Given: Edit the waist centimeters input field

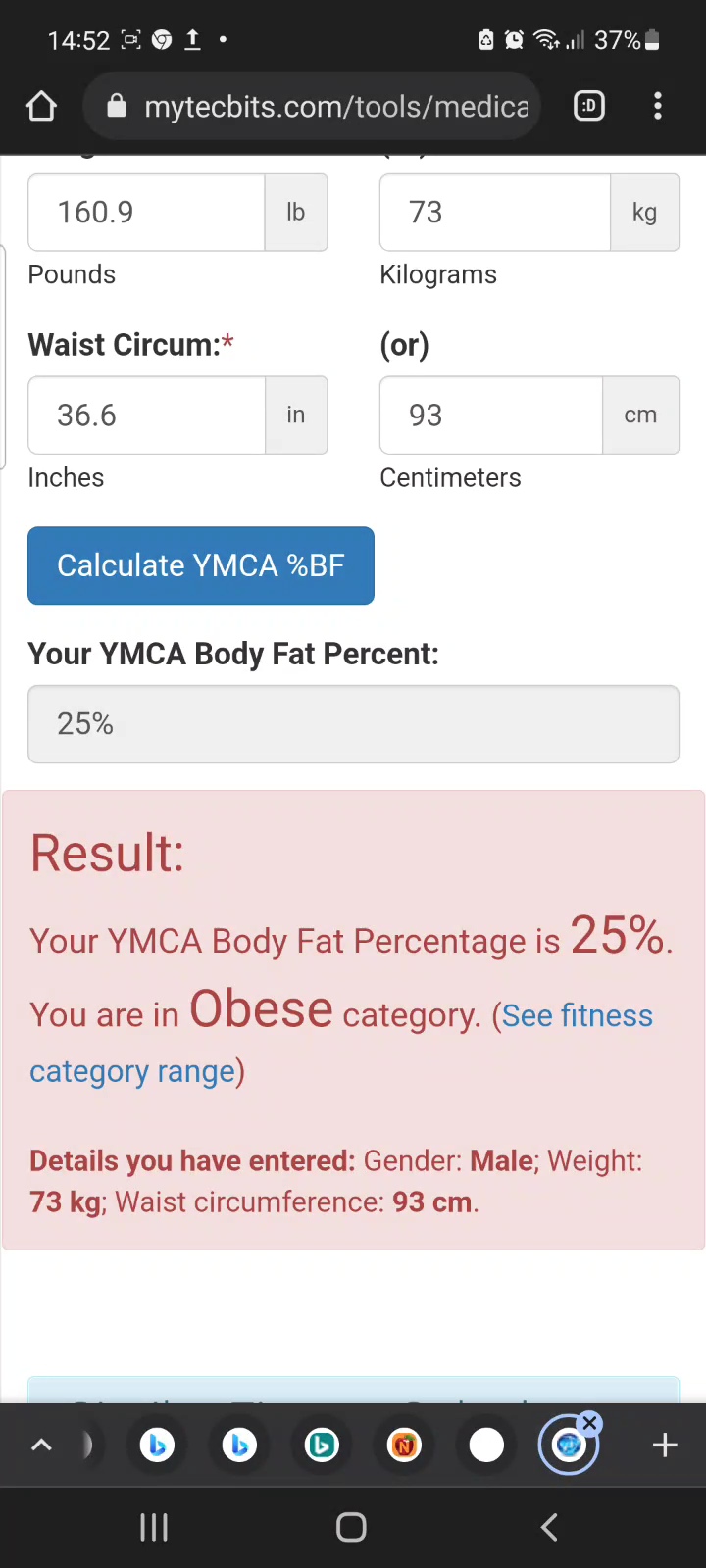Looking at the screenshot, I should pos(491,416).
